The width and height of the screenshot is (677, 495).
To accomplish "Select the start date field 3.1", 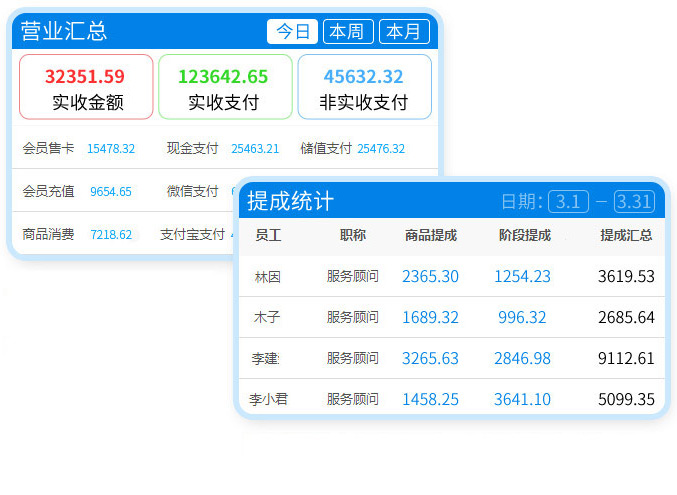I will tap(568, 202).
